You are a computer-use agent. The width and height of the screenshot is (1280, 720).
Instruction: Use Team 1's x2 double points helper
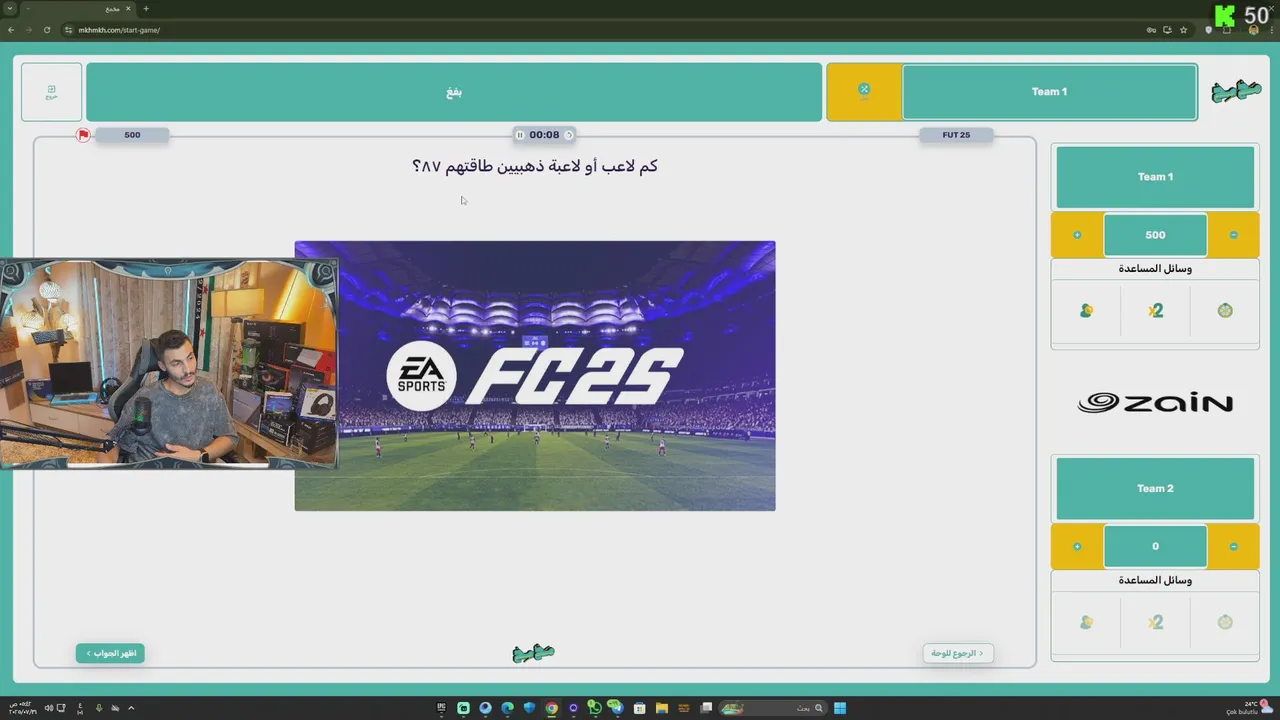tap(1156, 311)
